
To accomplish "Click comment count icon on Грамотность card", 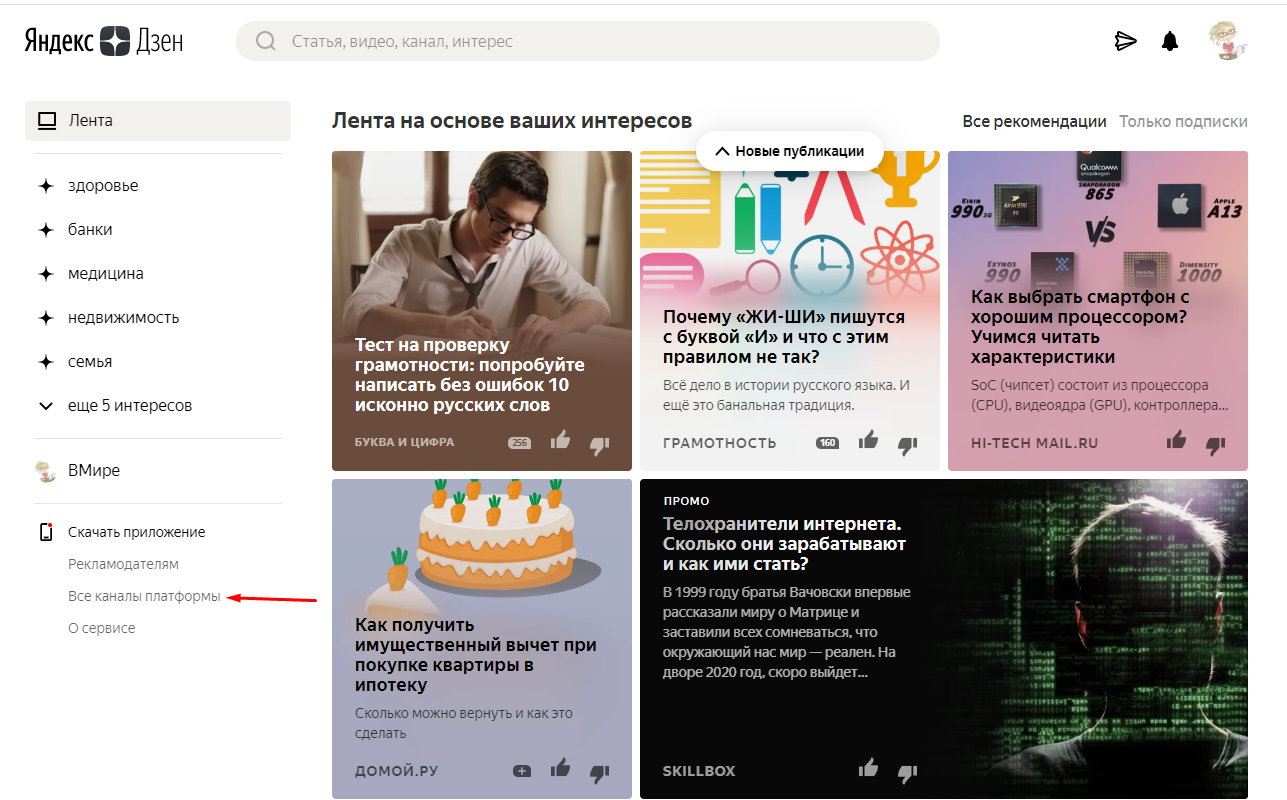I will click(x=827, y=443).
